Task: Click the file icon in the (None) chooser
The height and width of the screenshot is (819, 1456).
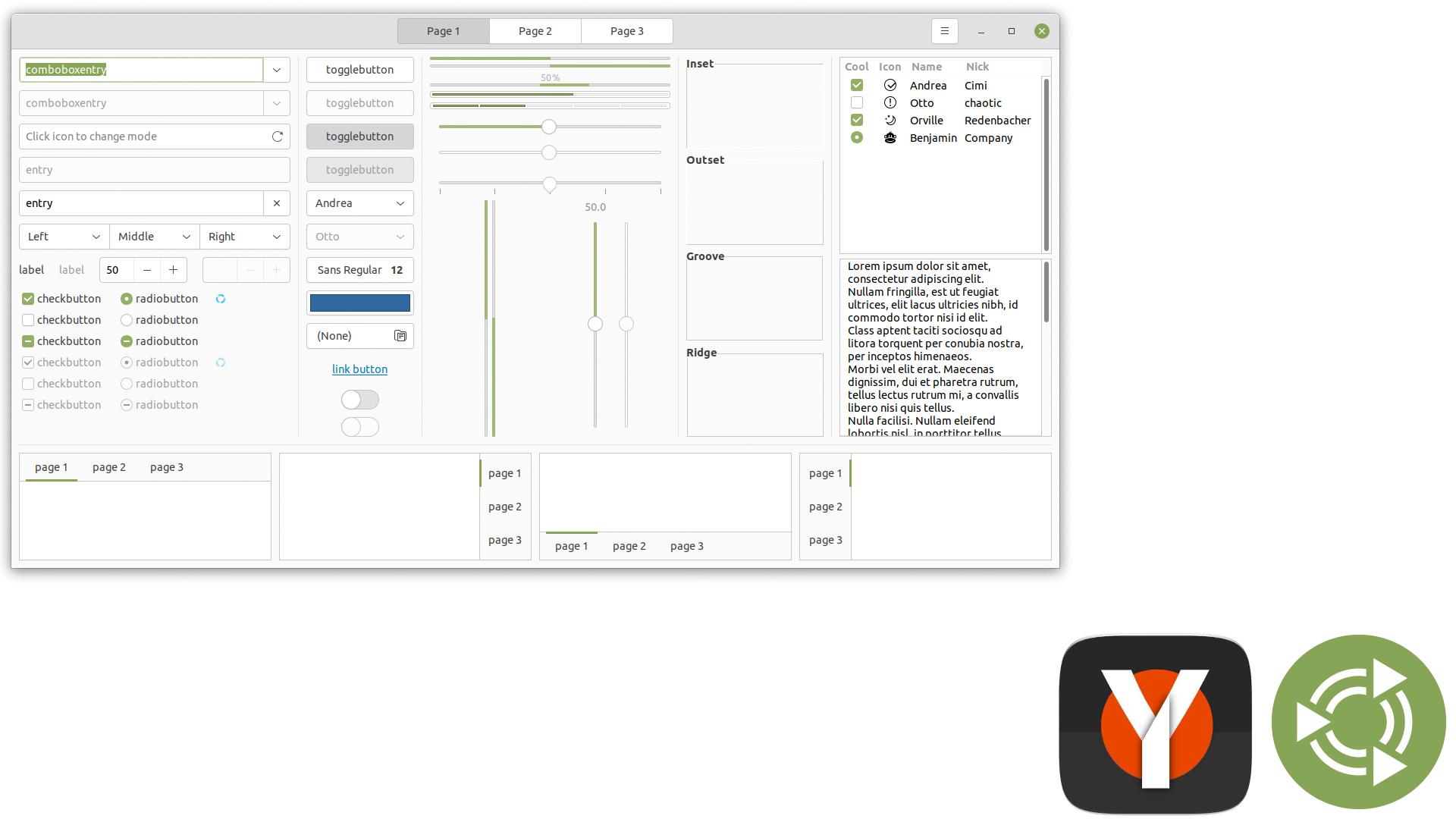Action: (400, 336)
